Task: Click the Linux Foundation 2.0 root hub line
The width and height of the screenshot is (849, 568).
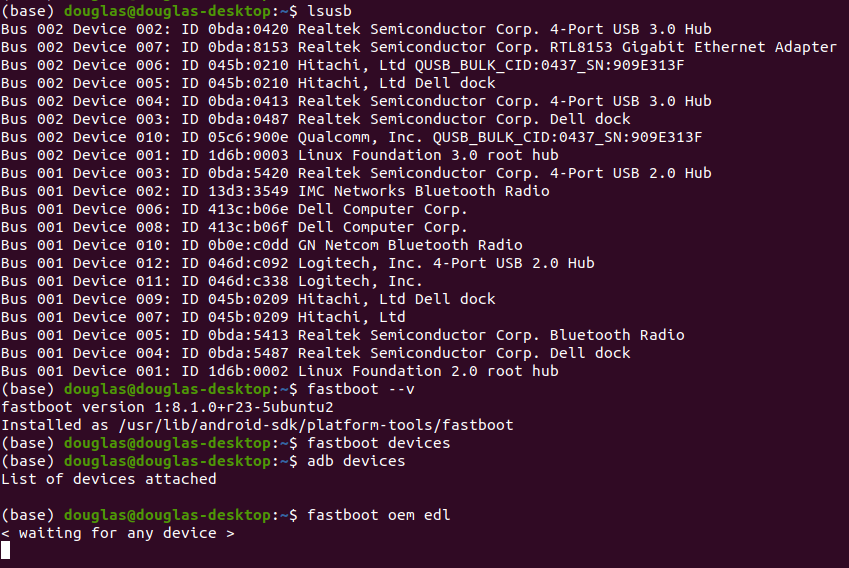Action: tap(428, 371)
